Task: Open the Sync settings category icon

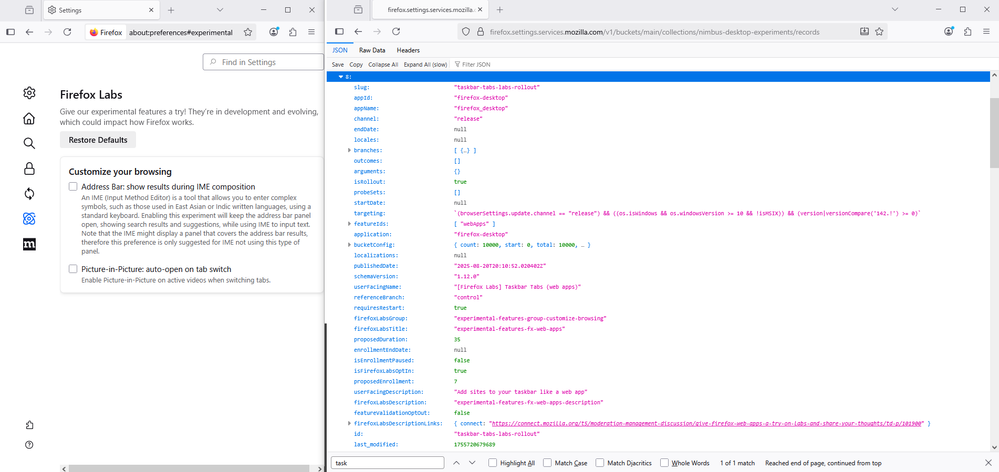Action: click(x=30, y=194)
